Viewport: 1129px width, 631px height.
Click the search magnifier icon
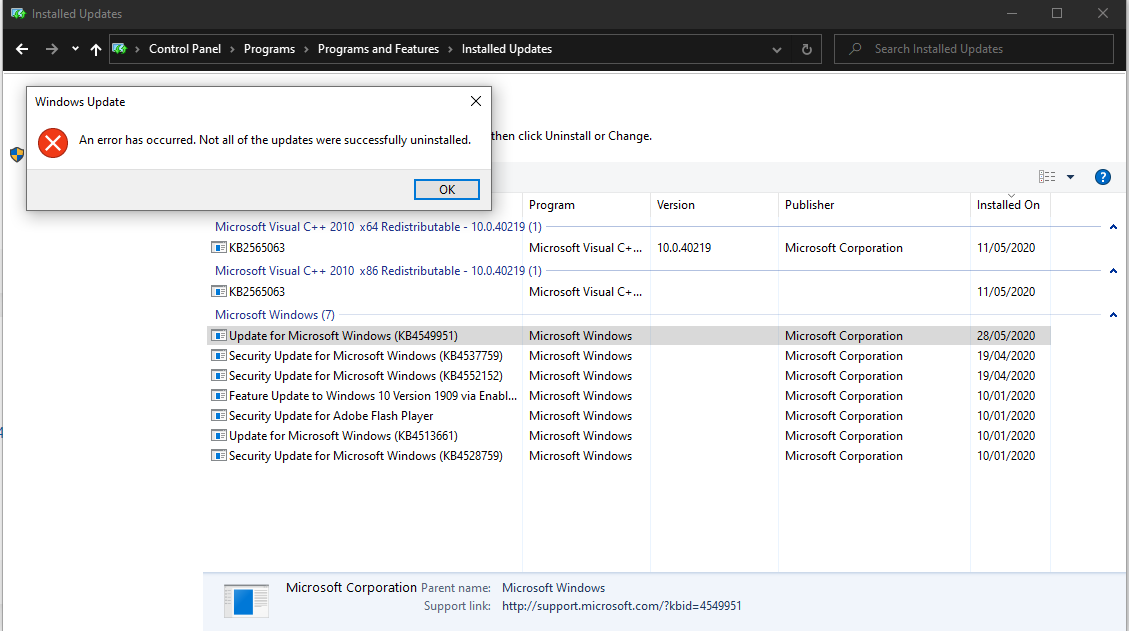coord(855,49)
